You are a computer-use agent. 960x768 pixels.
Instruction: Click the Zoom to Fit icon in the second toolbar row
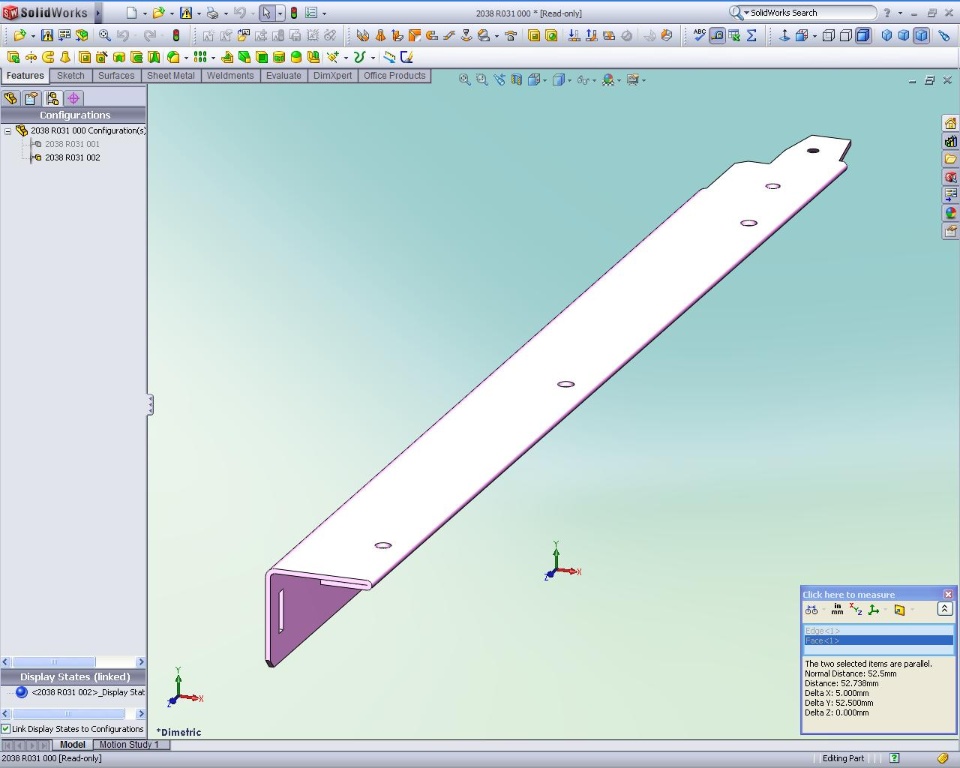pyautogui.click(x=105, y=36)
